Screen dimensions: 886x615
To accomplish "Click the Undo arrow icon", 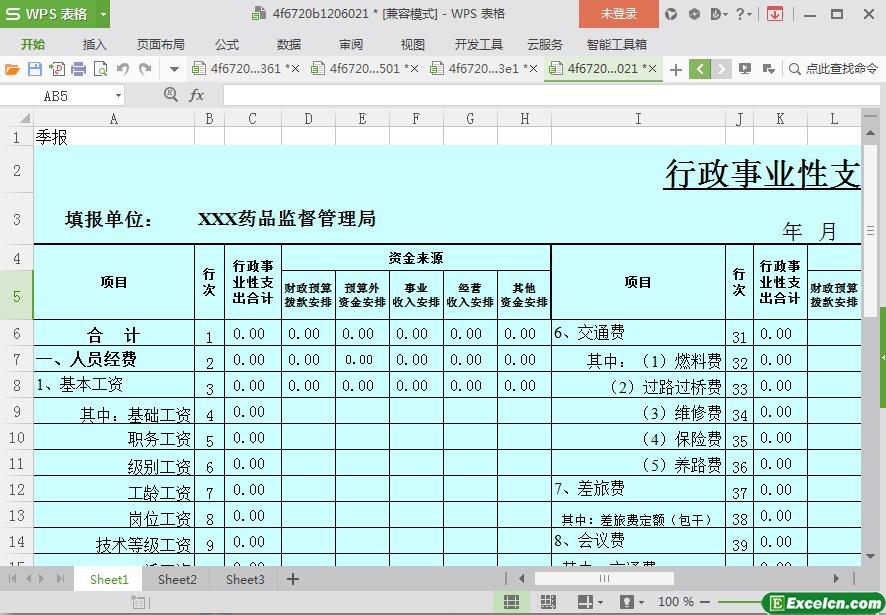I will pos(122,69).
